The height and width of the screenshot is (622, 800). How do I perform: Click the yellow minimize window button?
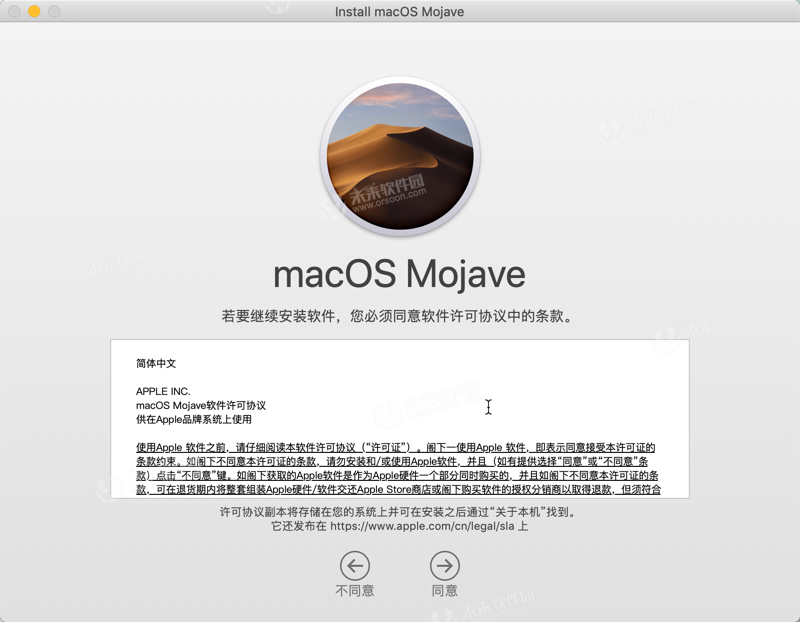click(x=34, y=11)
